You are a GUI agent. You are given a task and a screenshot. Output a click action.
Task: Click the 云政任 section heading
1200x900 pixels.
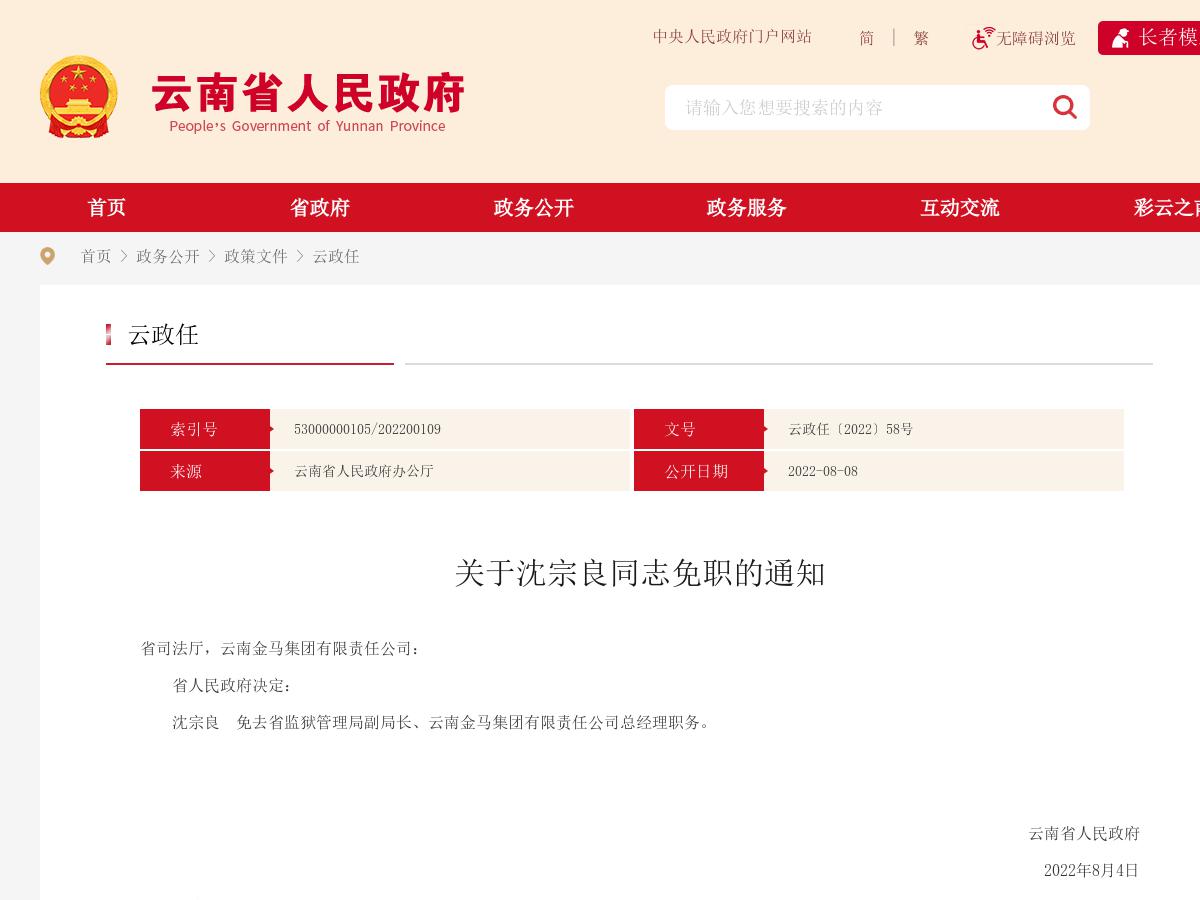(x=163, y=335)
